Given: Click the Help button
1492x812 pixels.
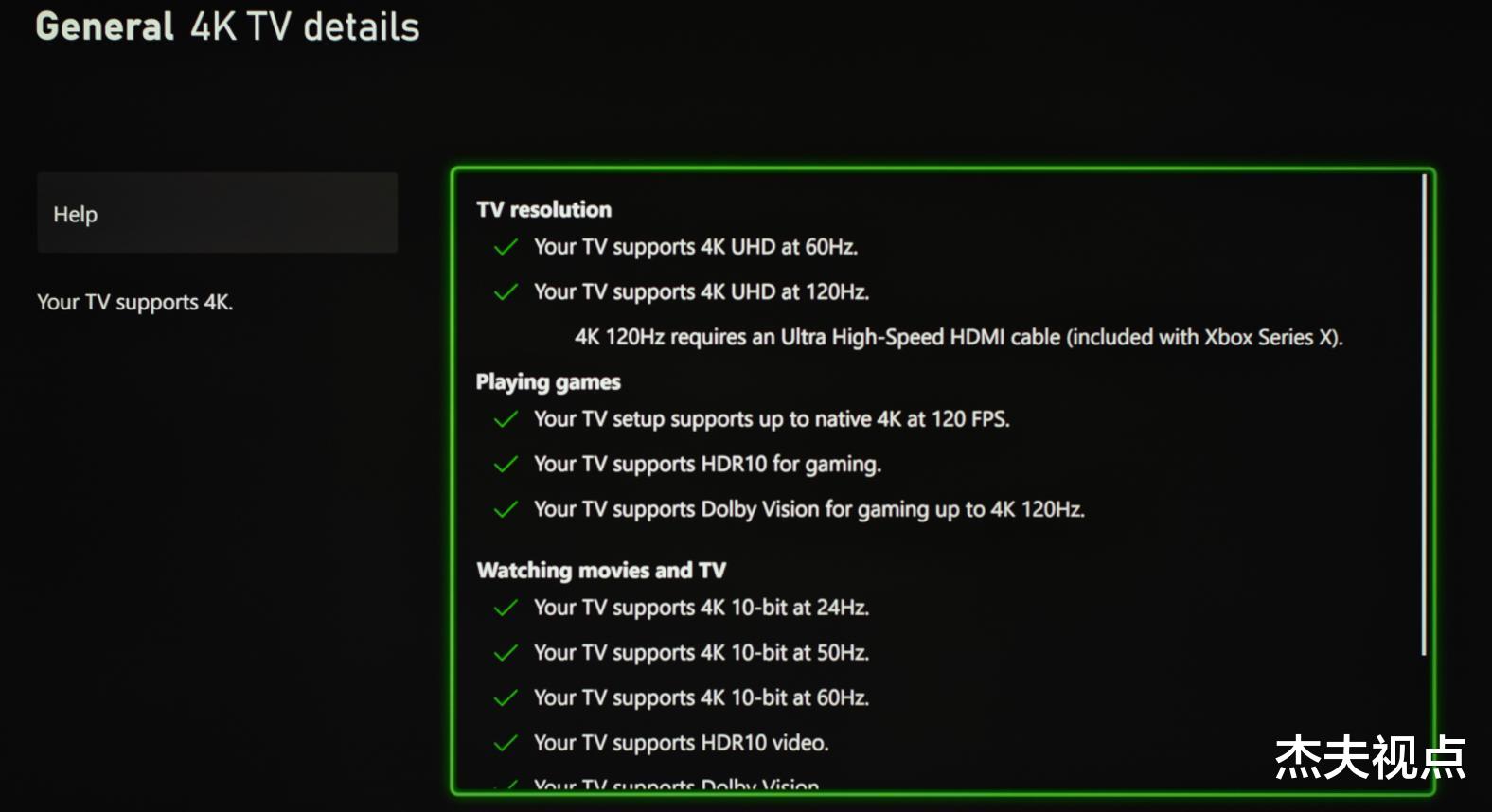Looking at the screenshot, I should point(217,213).
